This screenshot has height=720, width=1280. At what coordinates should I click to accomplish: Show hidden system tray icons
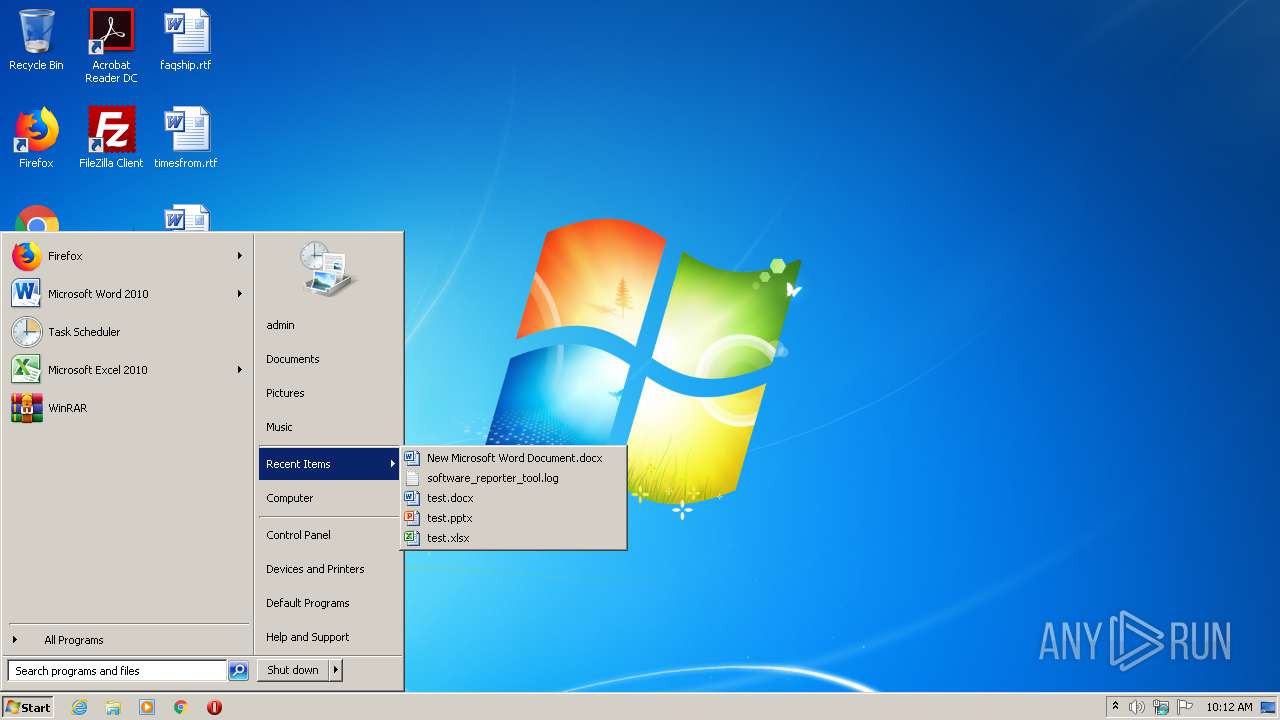click(1115, 707)
